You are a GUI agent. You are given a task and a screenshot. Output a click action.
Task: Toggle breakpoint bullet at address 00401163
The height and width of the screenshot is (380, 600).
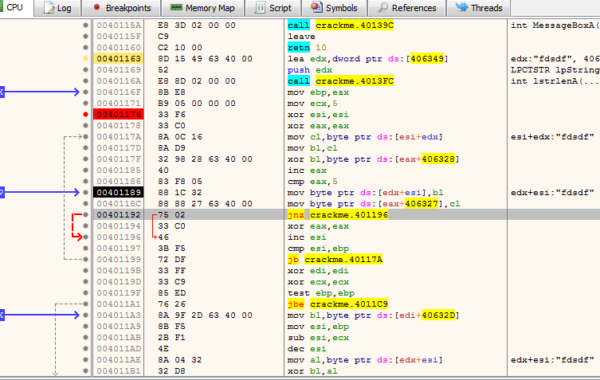pos(85,59)
